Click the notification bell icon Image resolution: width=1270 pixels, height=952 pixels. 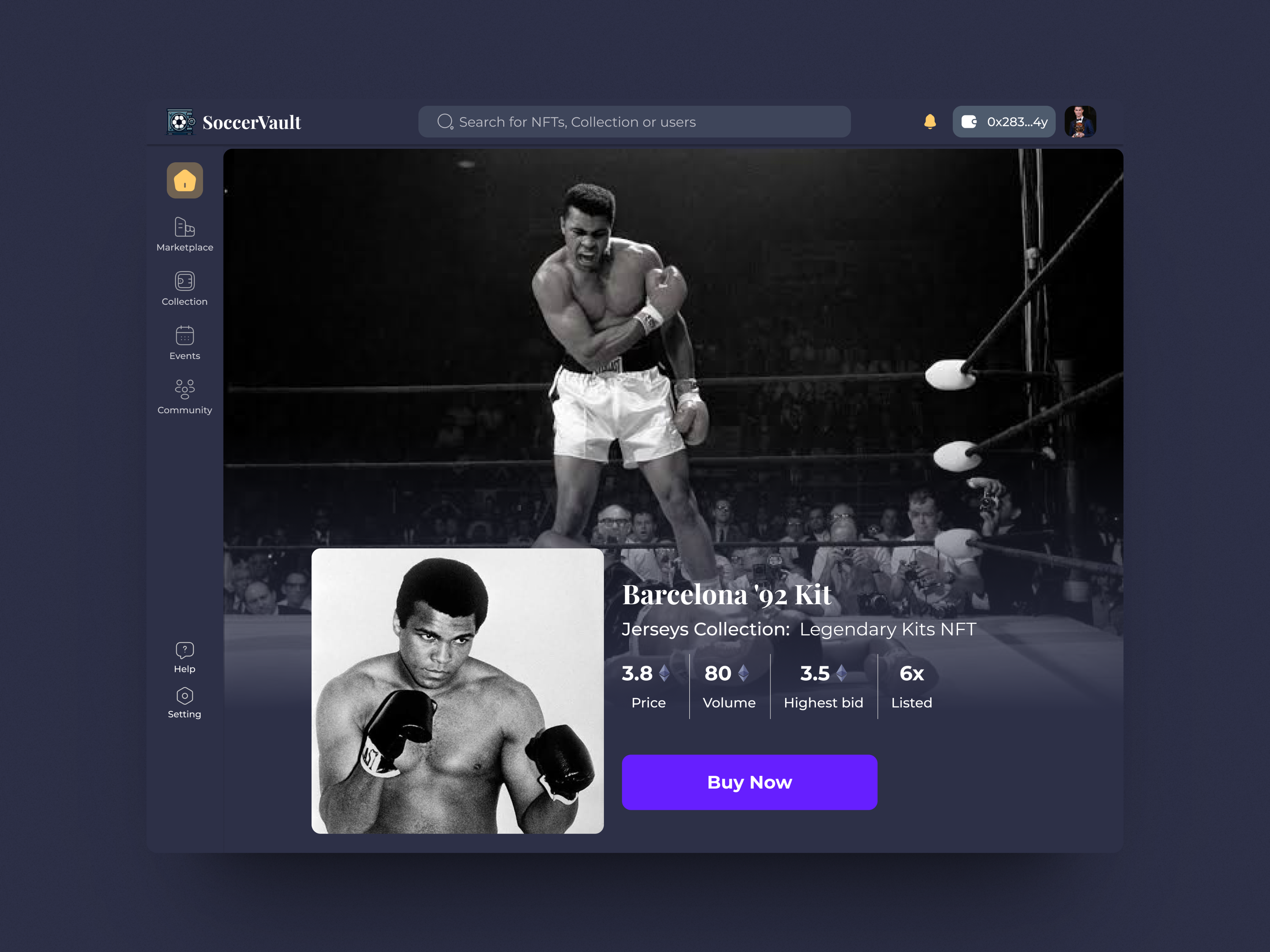tap(930, 122)
